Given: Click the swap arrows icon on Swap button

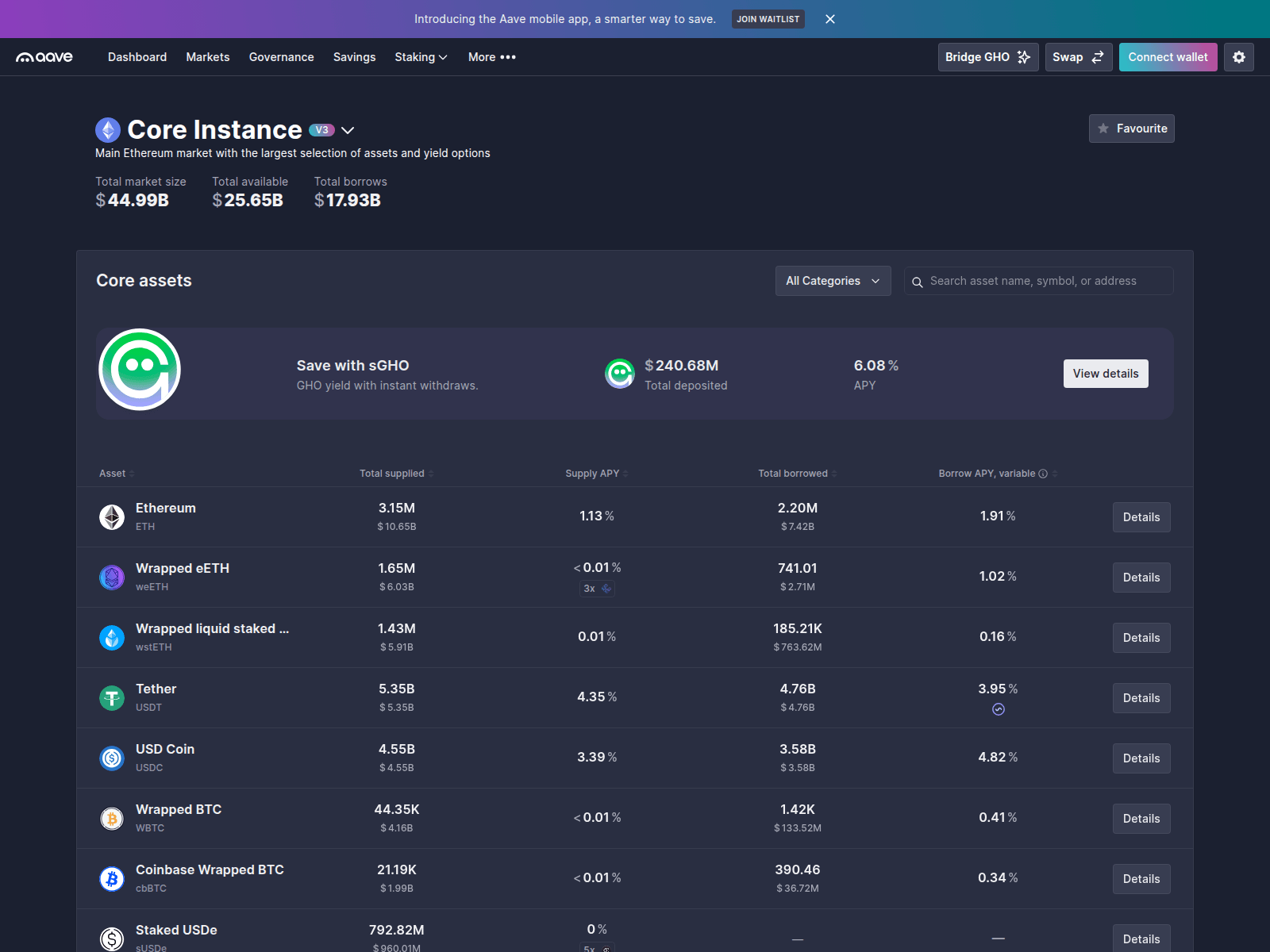Looking at the screenshot, I should 1098,56.
